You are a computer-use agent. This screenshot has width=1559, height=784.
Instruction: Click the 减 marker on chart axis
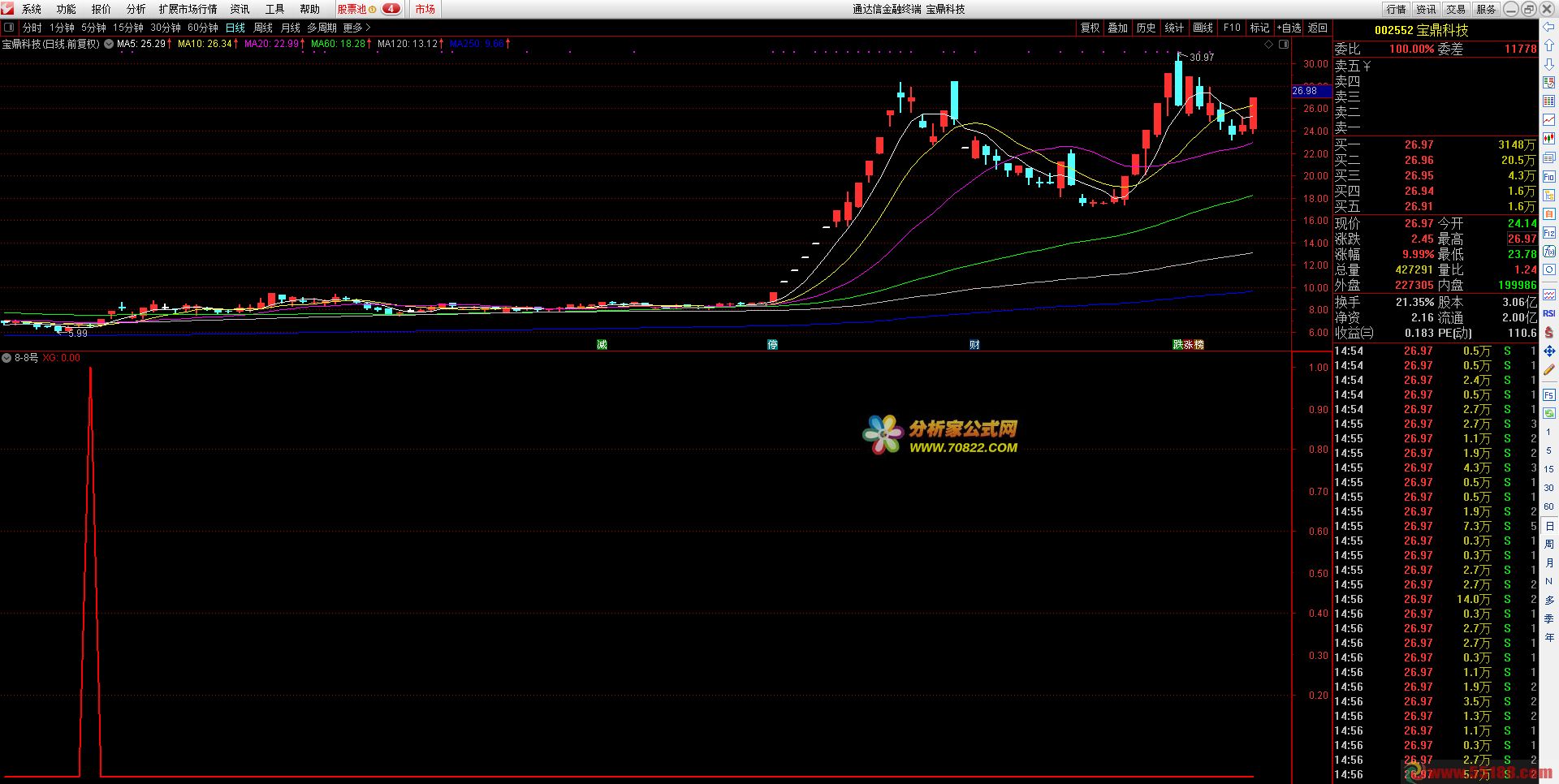602,345
